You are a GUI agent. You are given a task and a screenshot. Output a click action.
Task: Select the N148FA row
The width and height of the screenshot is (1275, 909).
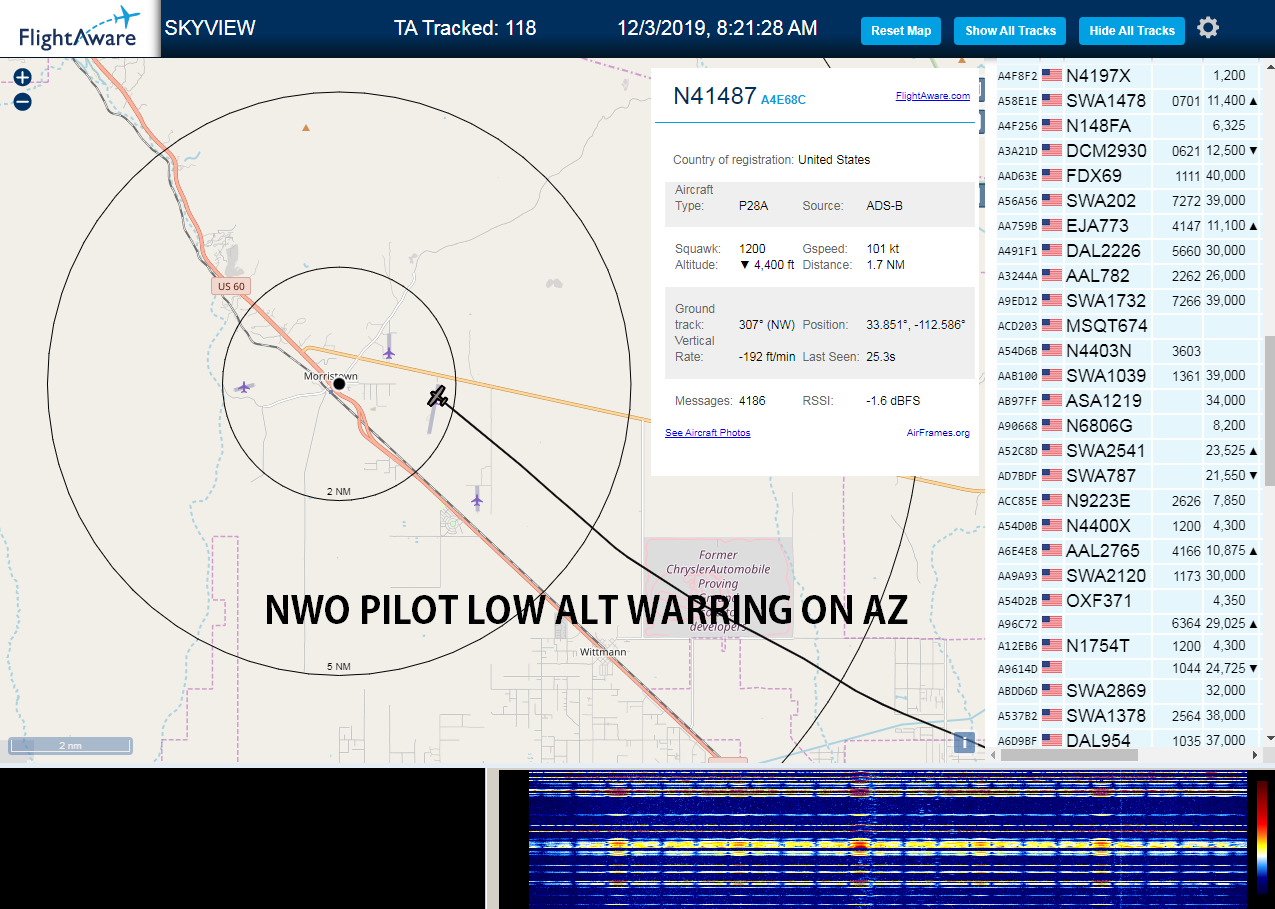tap(1127, 125)
